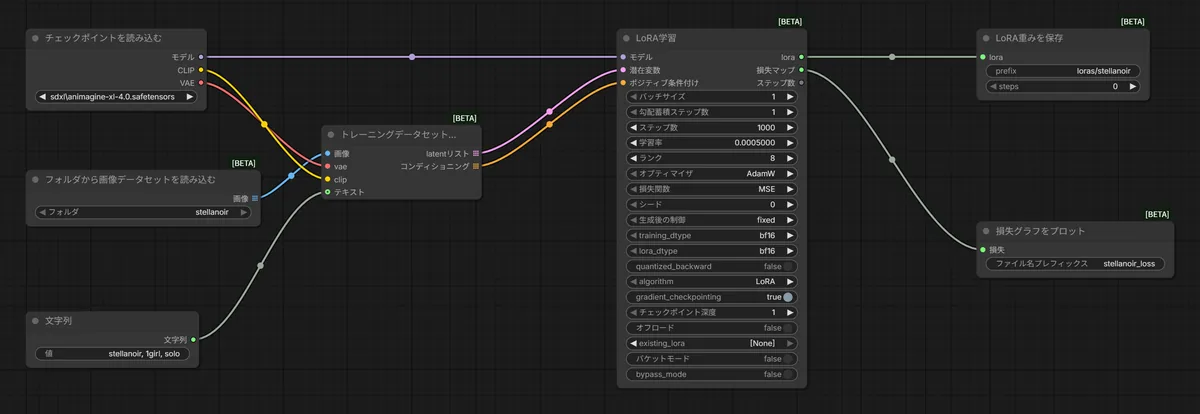Click the モデル input socket on LoRA学習

click(x=623, y=57)
